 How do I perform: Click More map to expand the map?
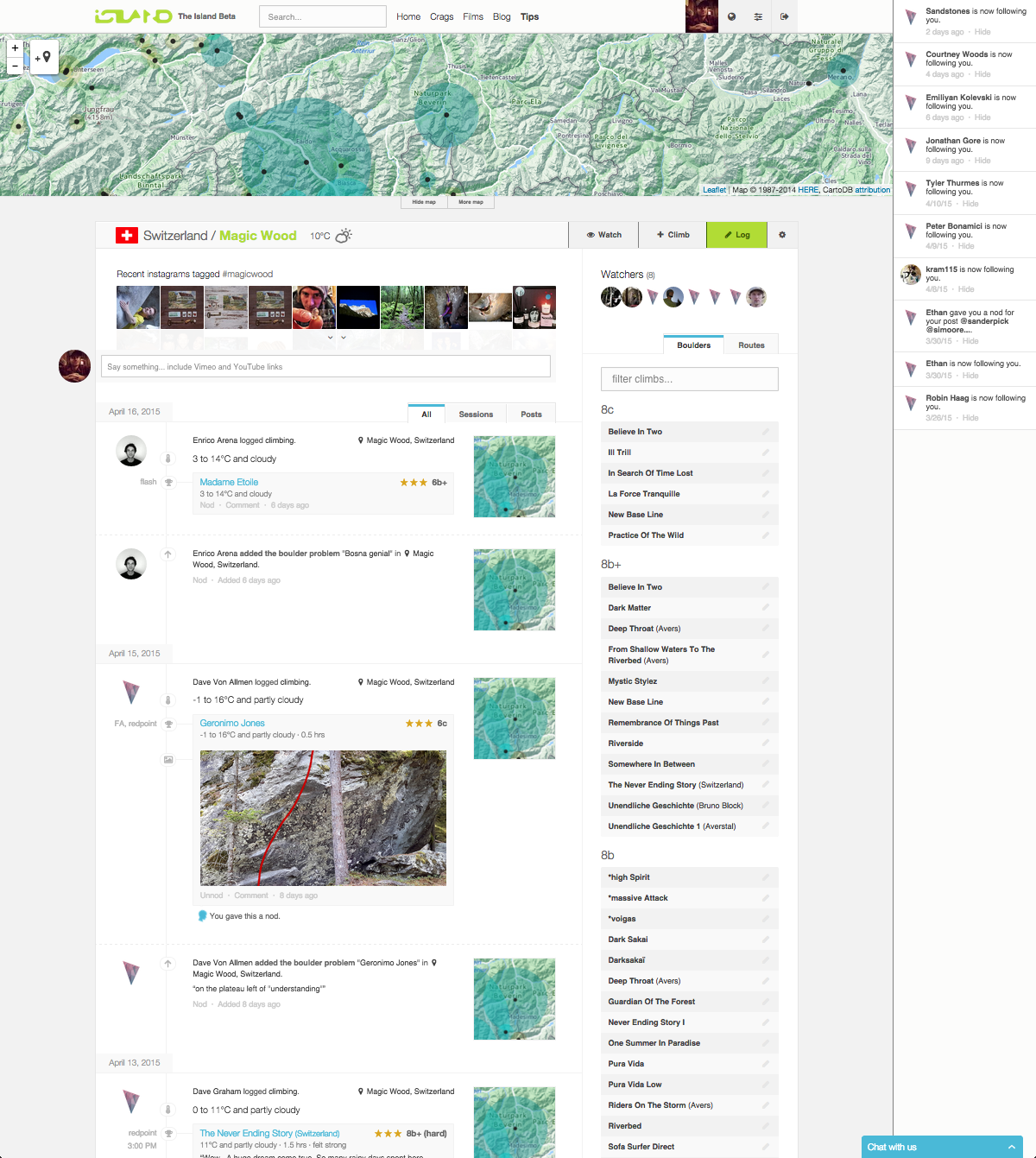[471, 201]
